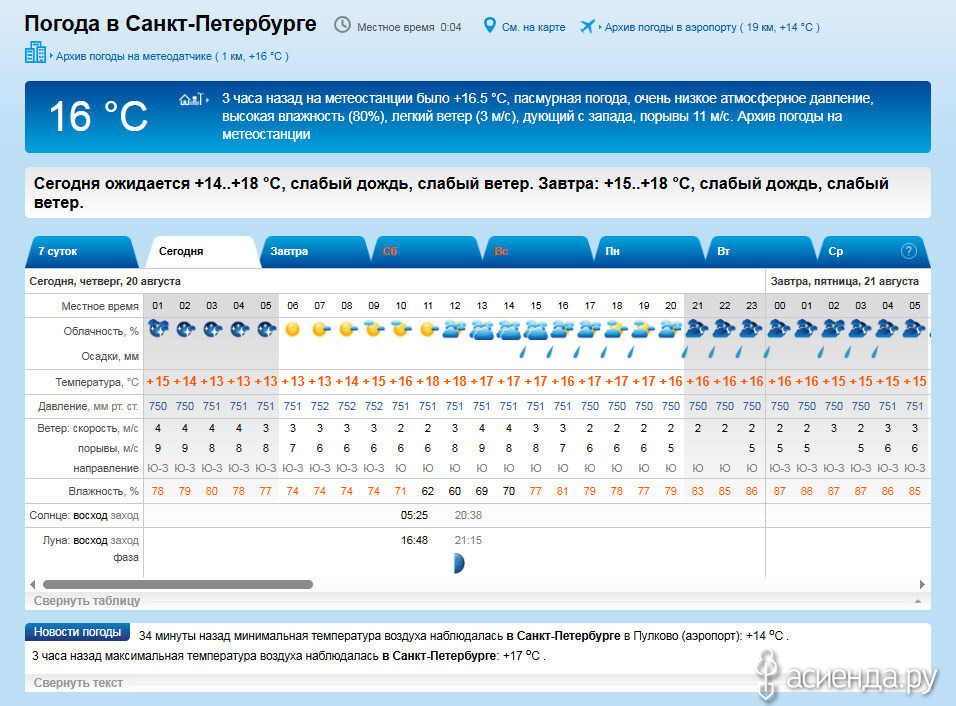Click the page title Погода в Санкт-Петербурге

(170, 24)
